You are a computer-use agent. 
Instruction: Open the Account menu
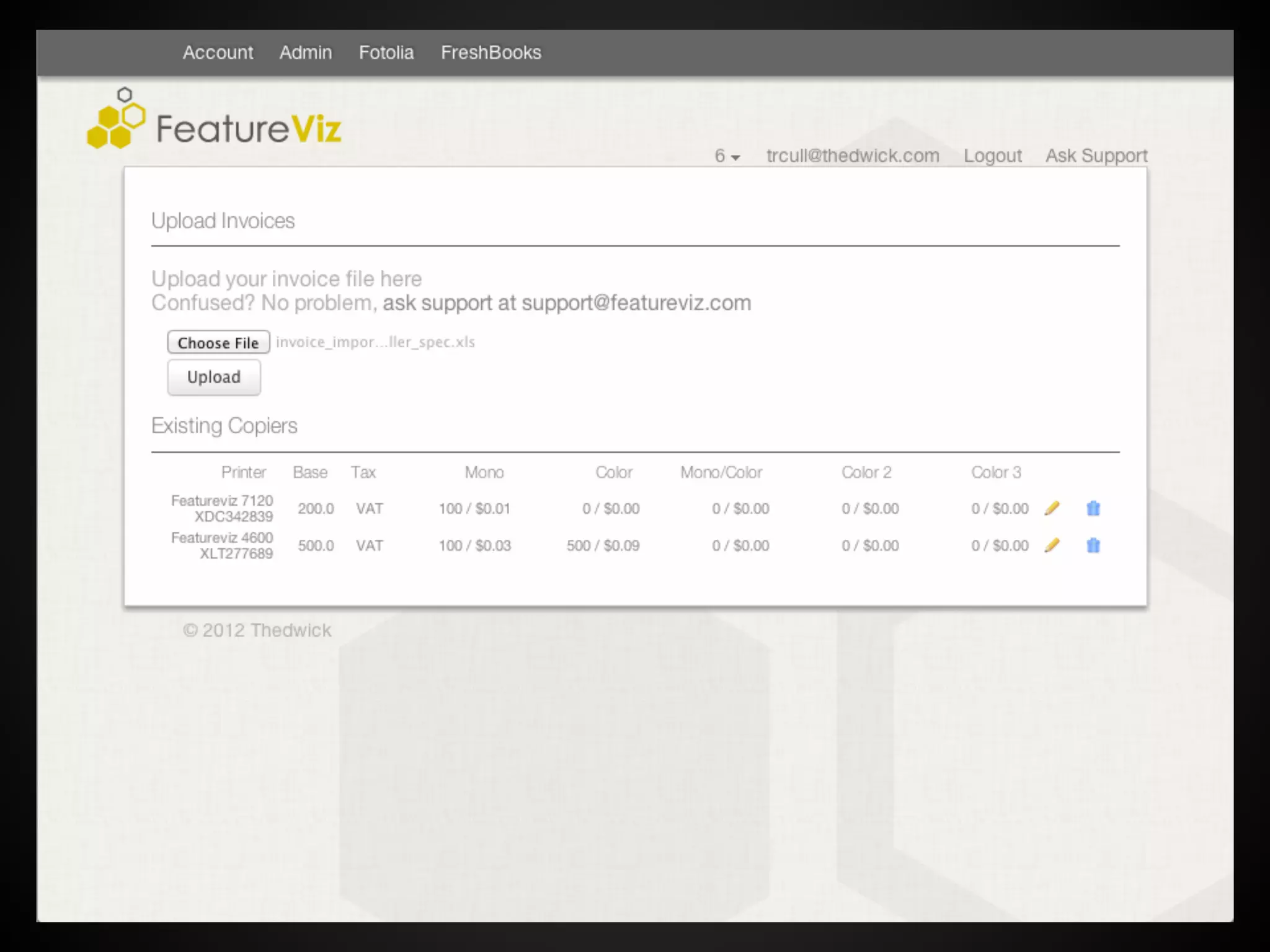[x=218, y=53]
